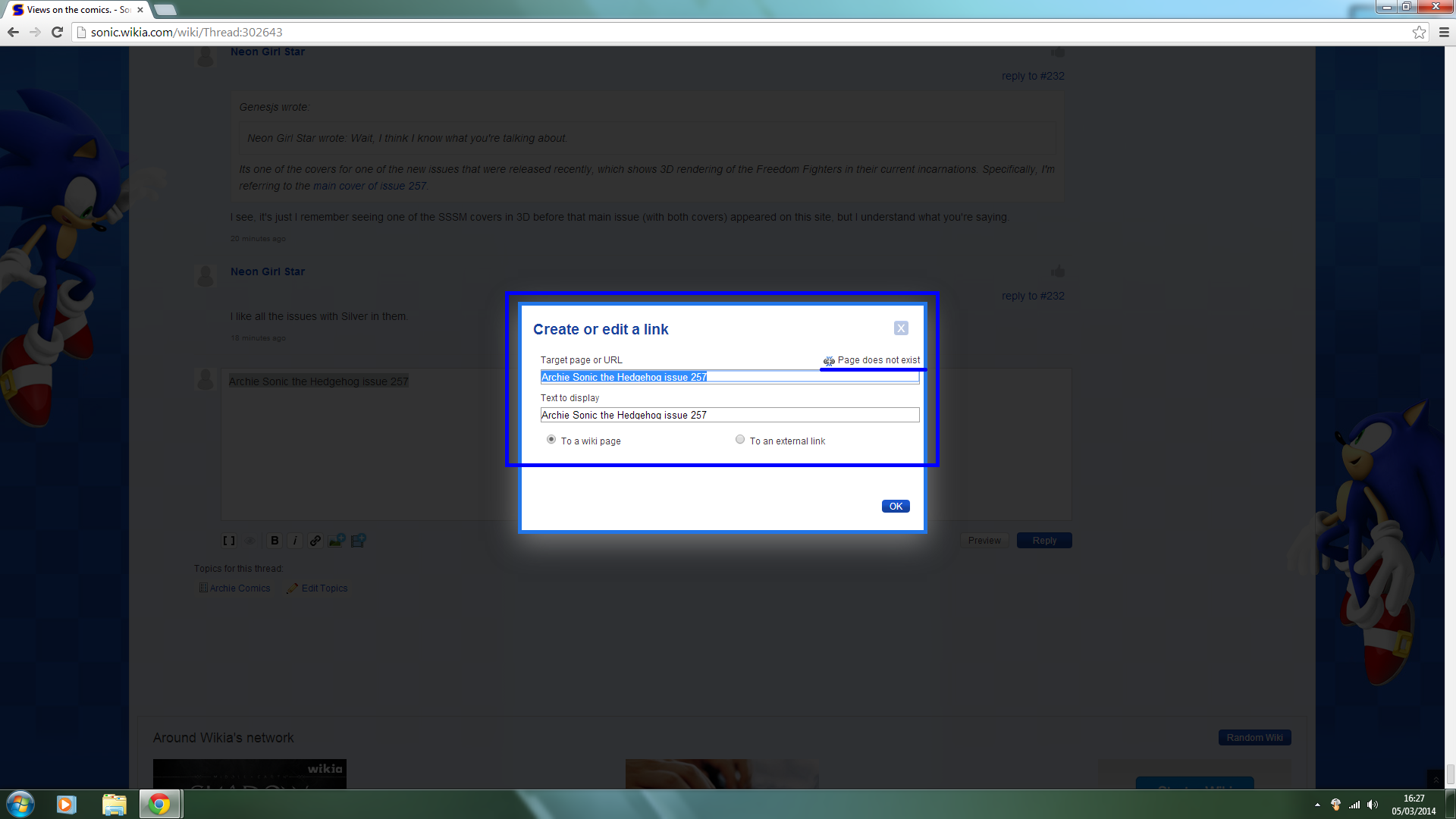Apply bold formatting in the reply editor
This screenshot has width=1456, height=819.
[275, 541]
